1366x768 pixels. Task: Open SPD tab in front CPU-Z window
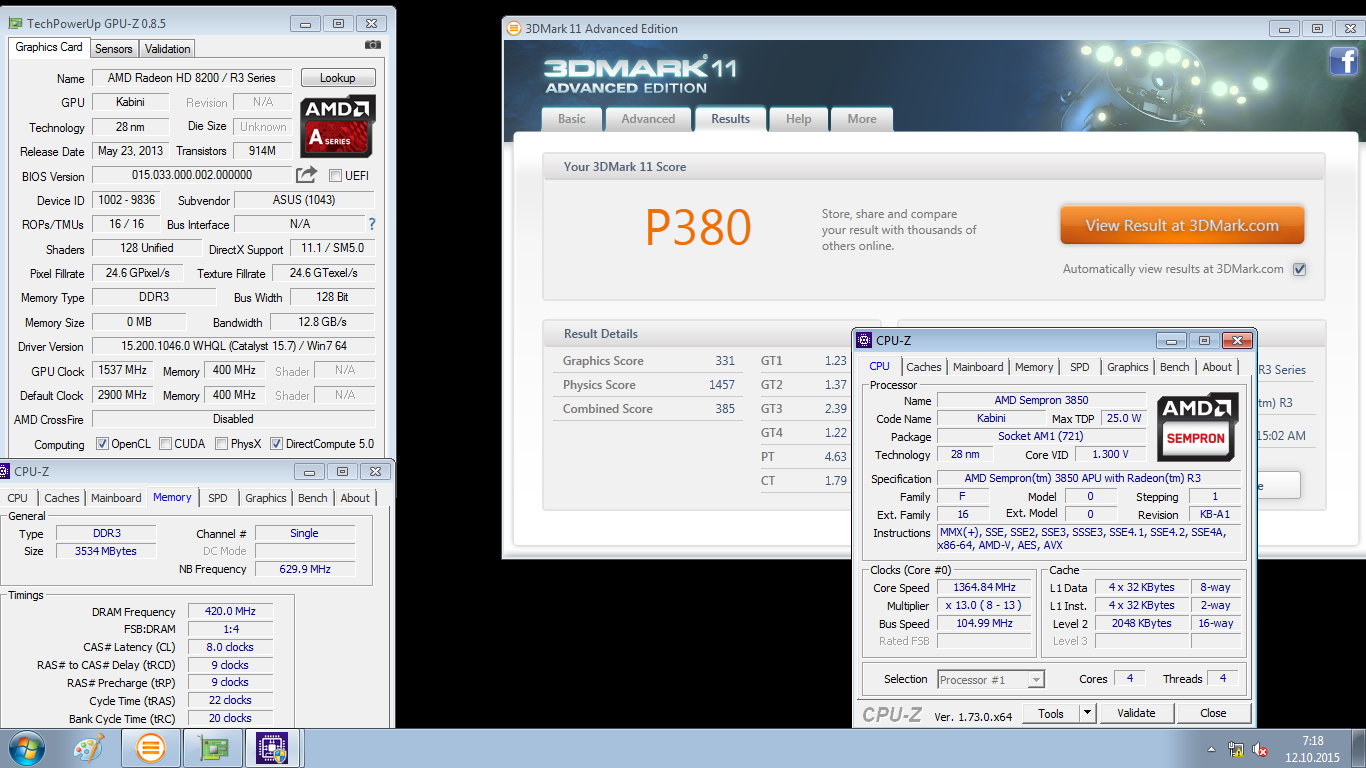1079,367
